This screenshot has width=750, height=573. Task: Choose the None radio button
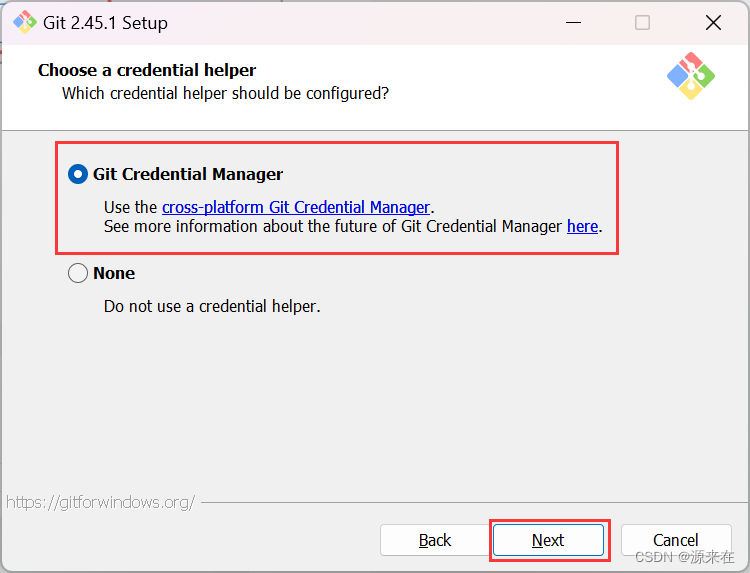78,273
